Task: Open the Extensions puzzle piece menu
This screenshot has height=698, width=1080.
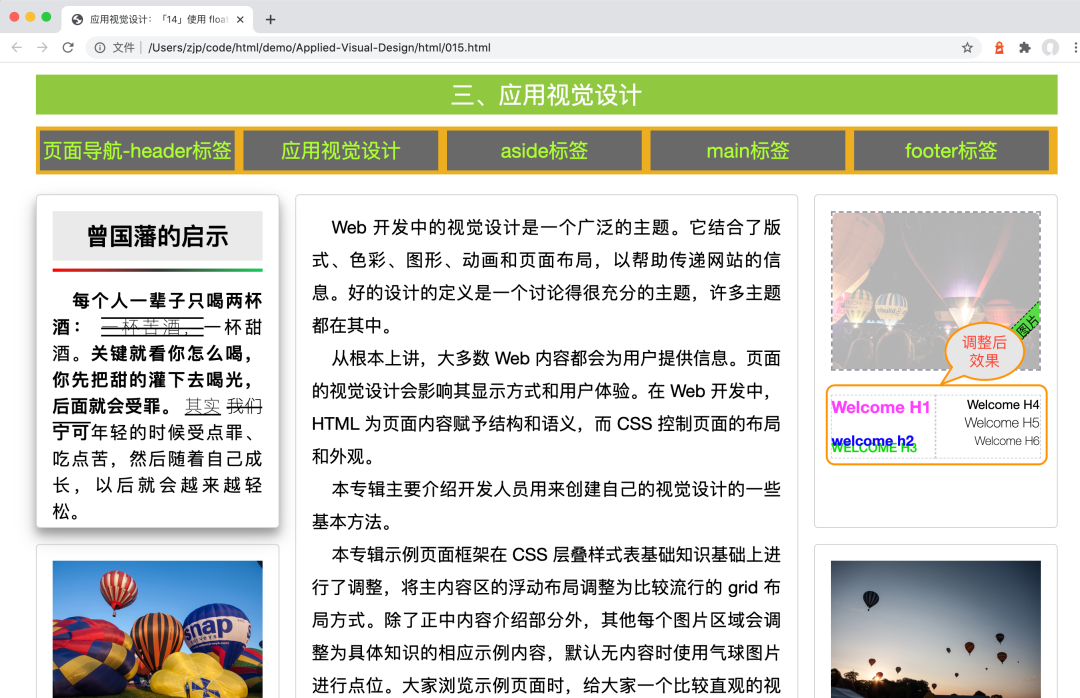Action: [1025, 48]
